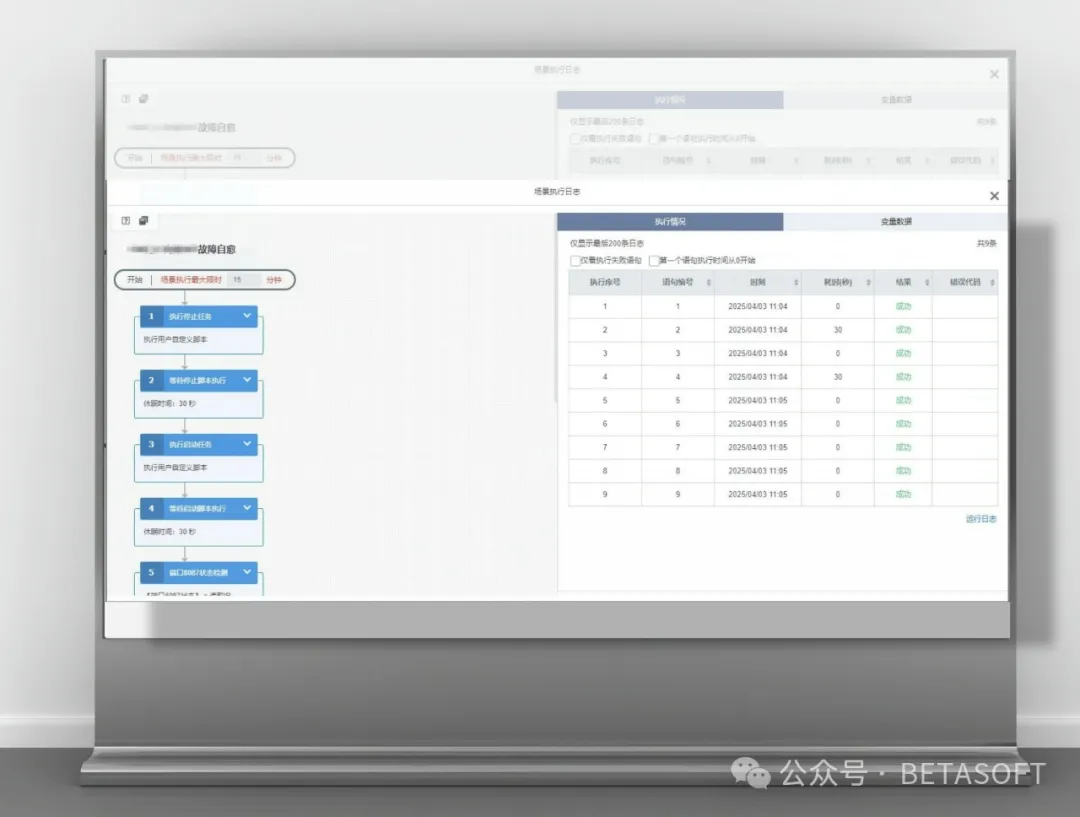Expand step 1 执行停止任务 chevron
Viewport: 1080px width, 817px height.
coord(247,316)
